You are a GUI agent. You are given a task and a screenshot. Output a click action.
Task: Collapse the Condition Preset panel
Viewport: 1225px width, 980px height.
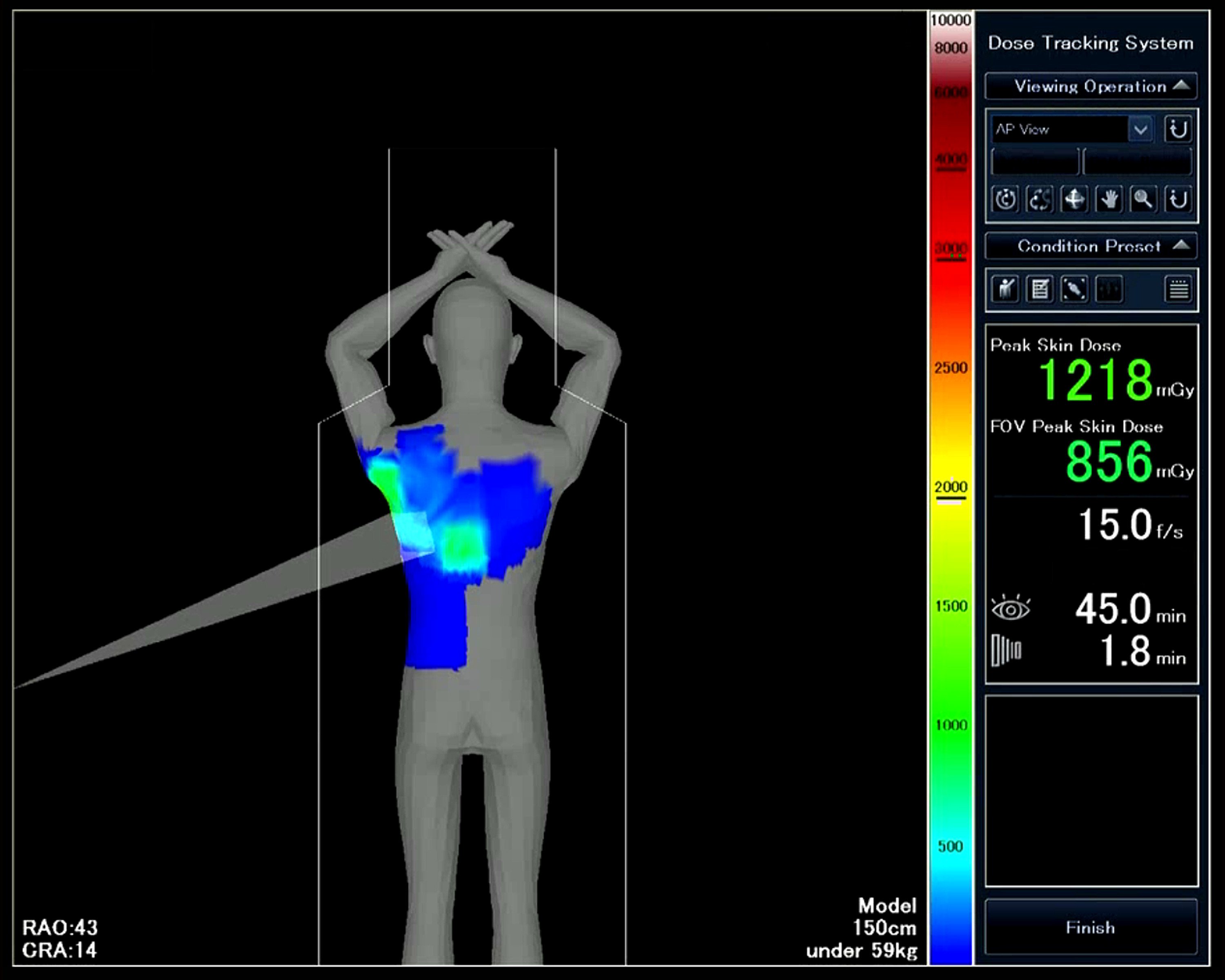click(x=1181, y=245)
